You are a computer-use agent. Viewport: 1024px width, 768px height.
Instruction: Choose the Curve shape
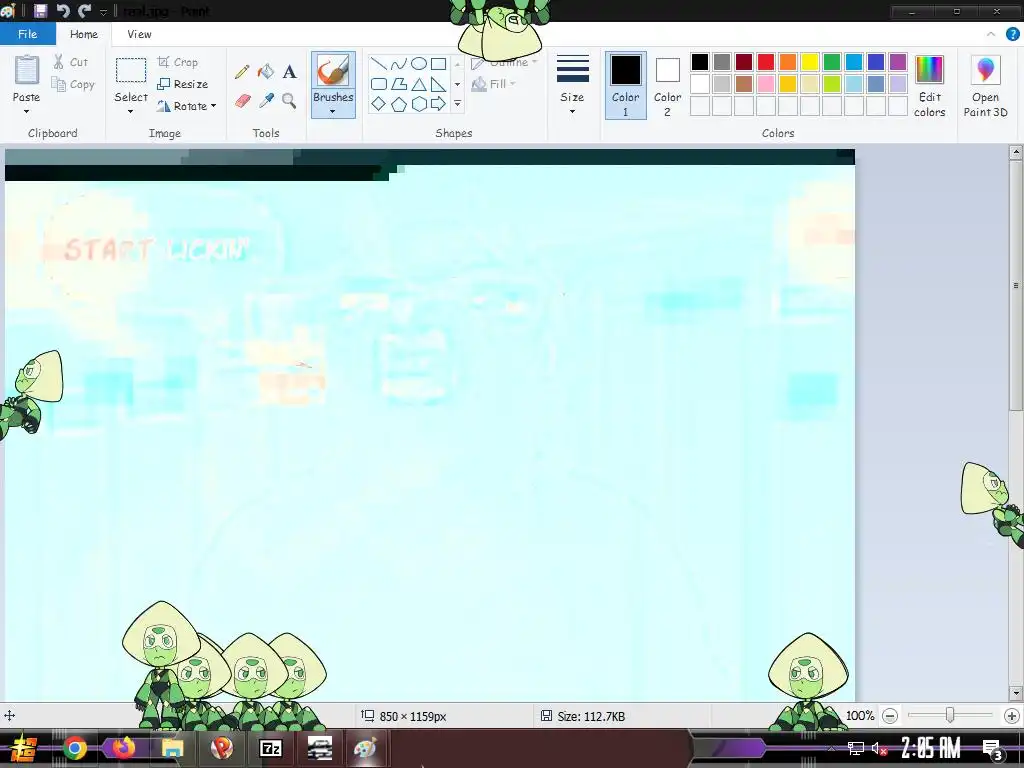coord(398,63)
